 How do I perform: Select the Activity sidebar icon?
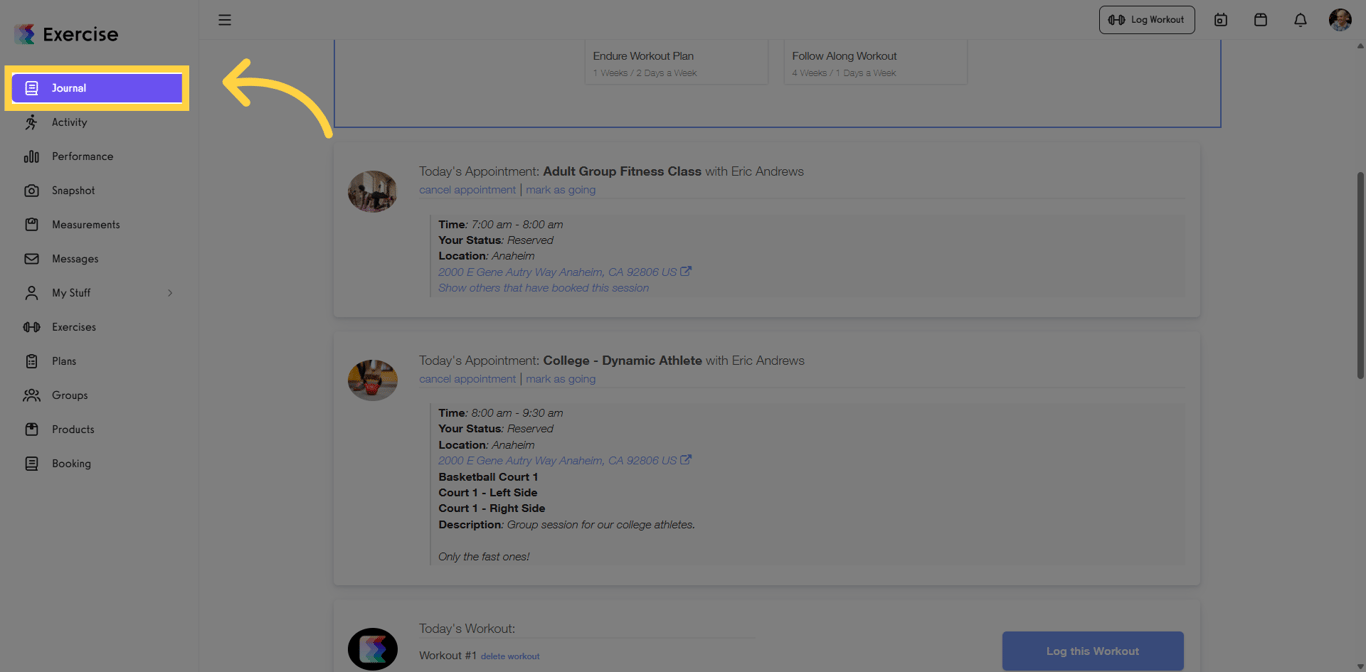click(x=33, y=122)
